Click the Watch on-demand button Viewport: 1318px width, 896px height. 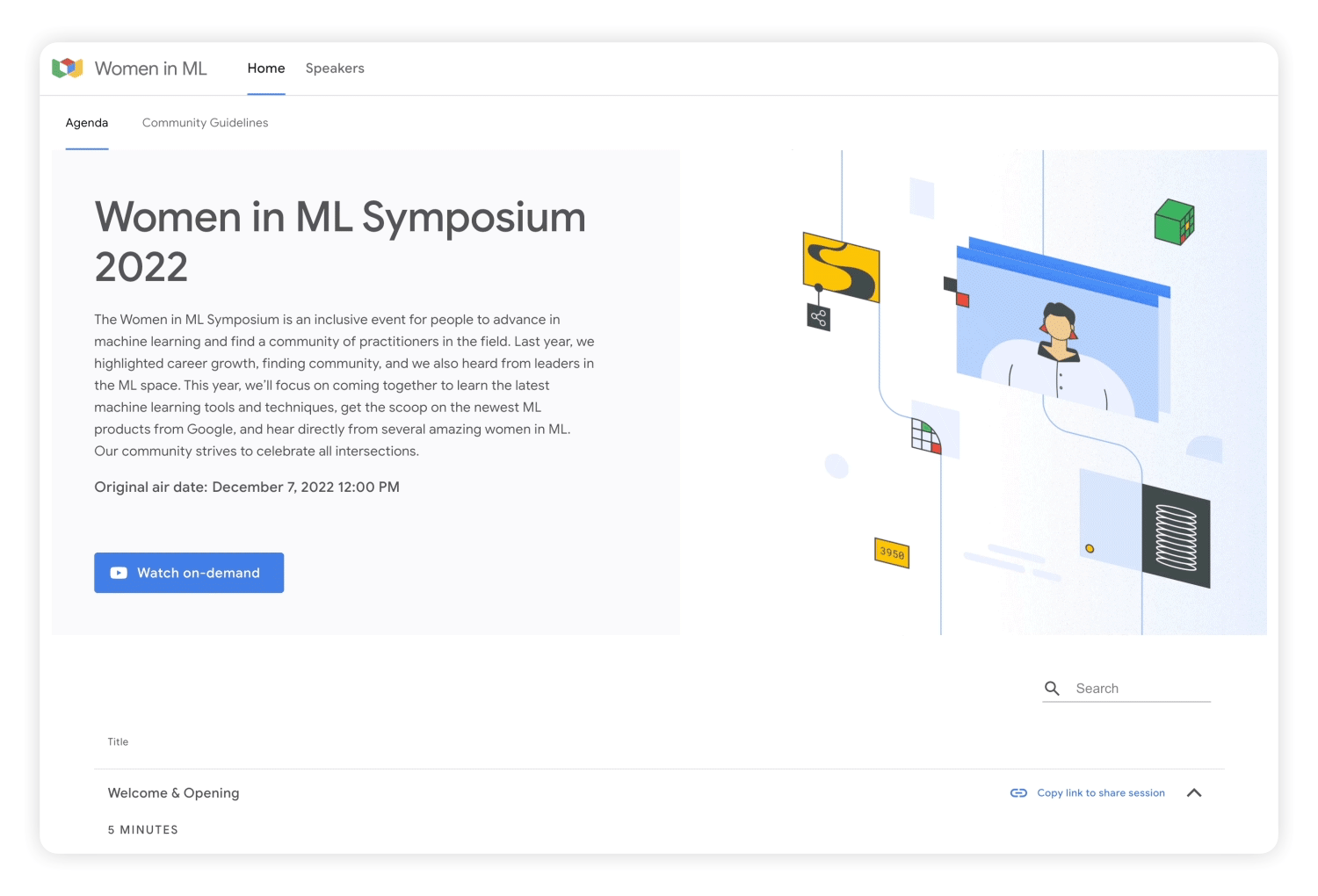(x=189, y=573)
